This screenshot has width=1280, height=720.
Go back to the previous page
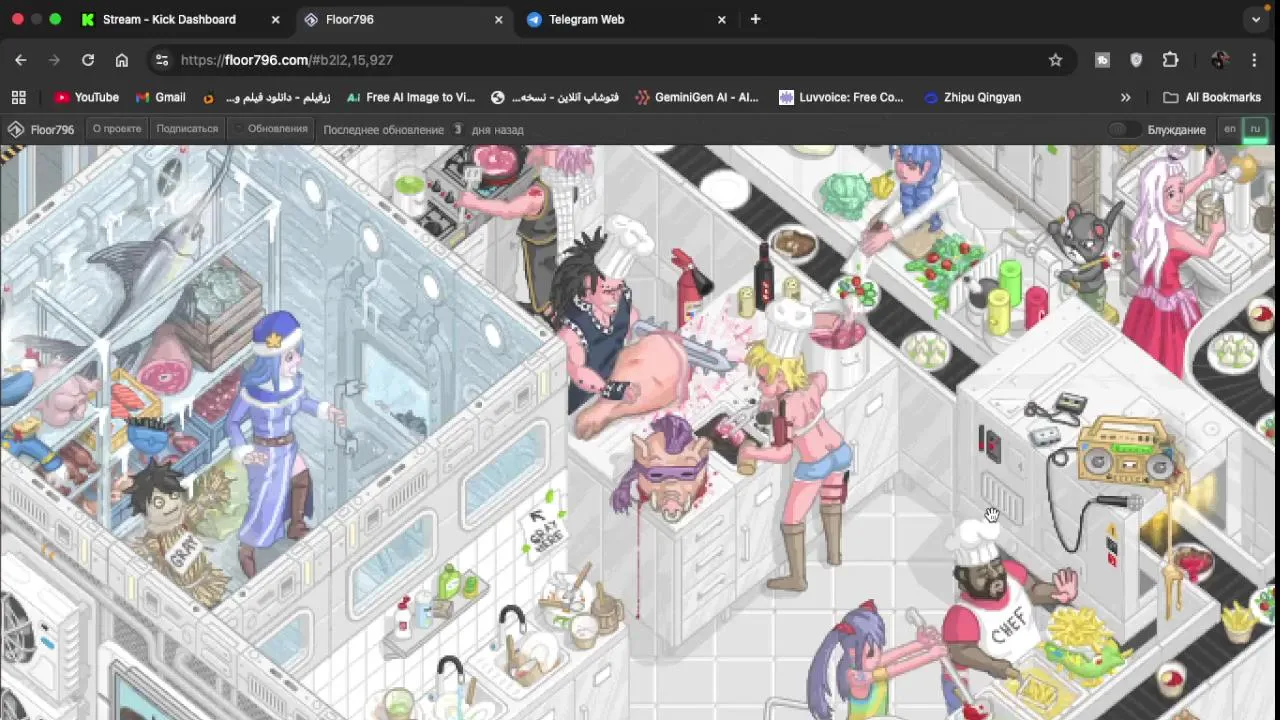tap(21, 60)
